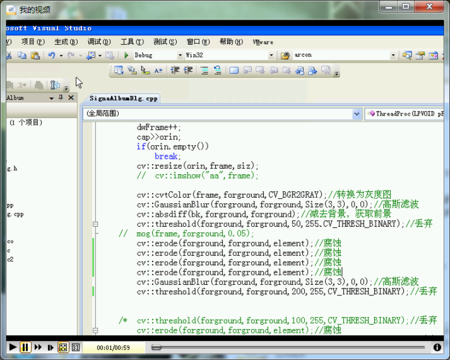Toggle auto-hide pin on Album panel
450x360 pixels.
point(61,97)
